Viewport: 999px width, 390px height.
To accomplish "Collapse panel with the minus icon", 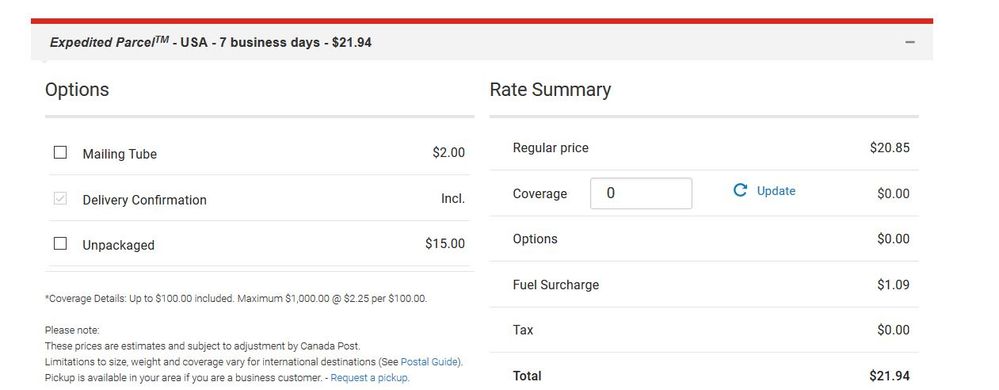I will tap(910, 42).
